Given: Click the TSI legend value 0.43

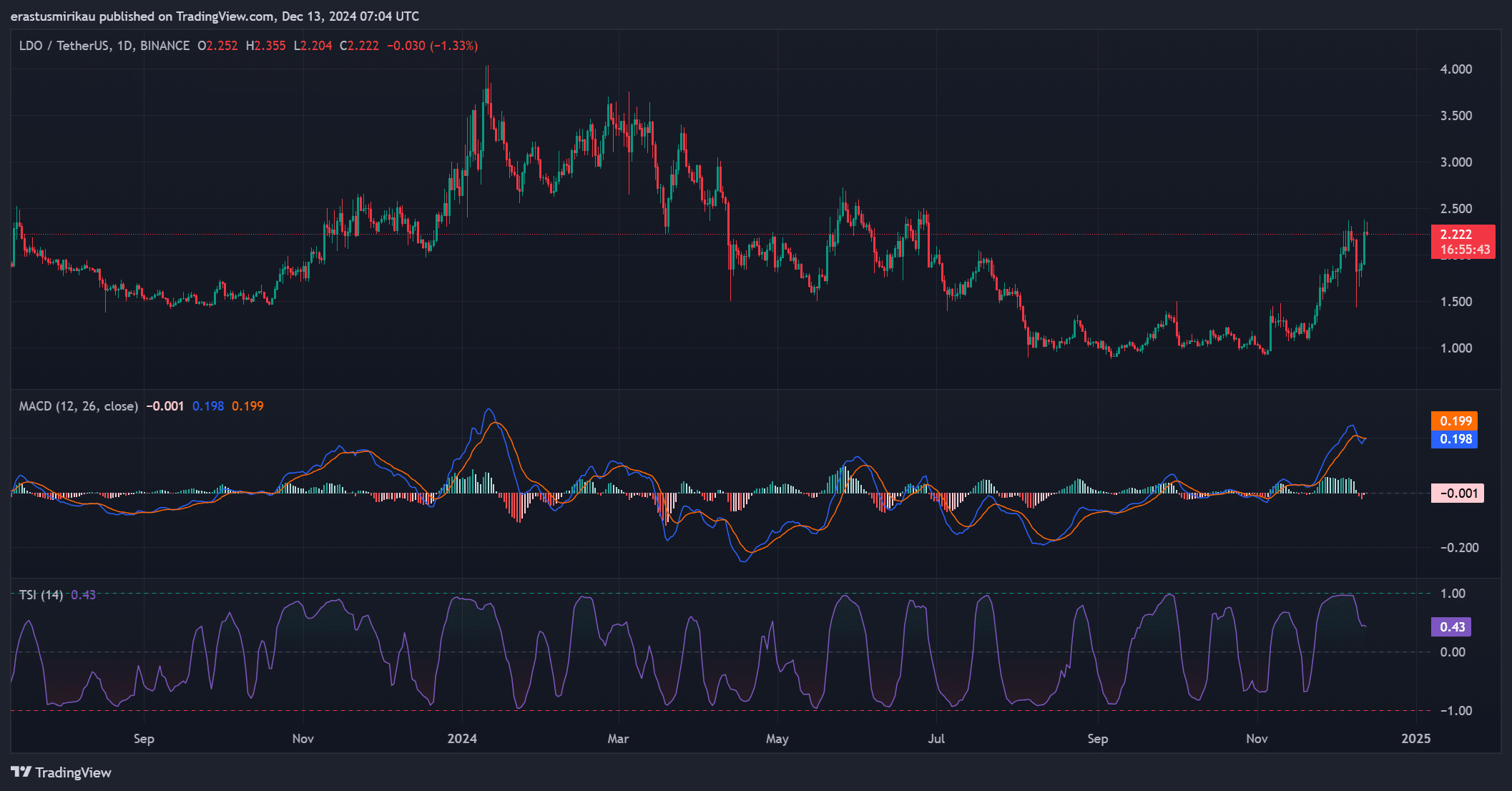Looking at the screenshot, I should tap(83, 595).
